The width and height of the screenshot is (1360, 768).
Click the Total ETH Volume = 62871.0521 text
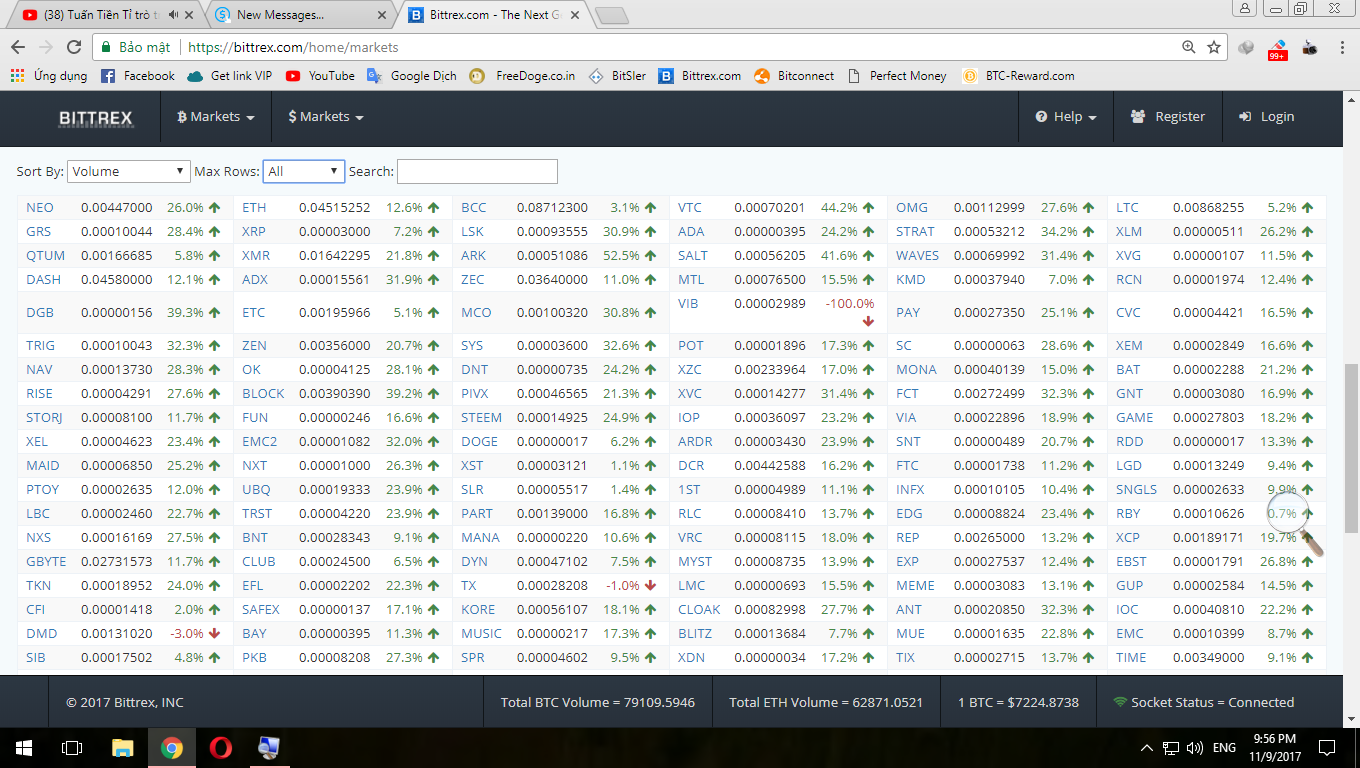826,702
